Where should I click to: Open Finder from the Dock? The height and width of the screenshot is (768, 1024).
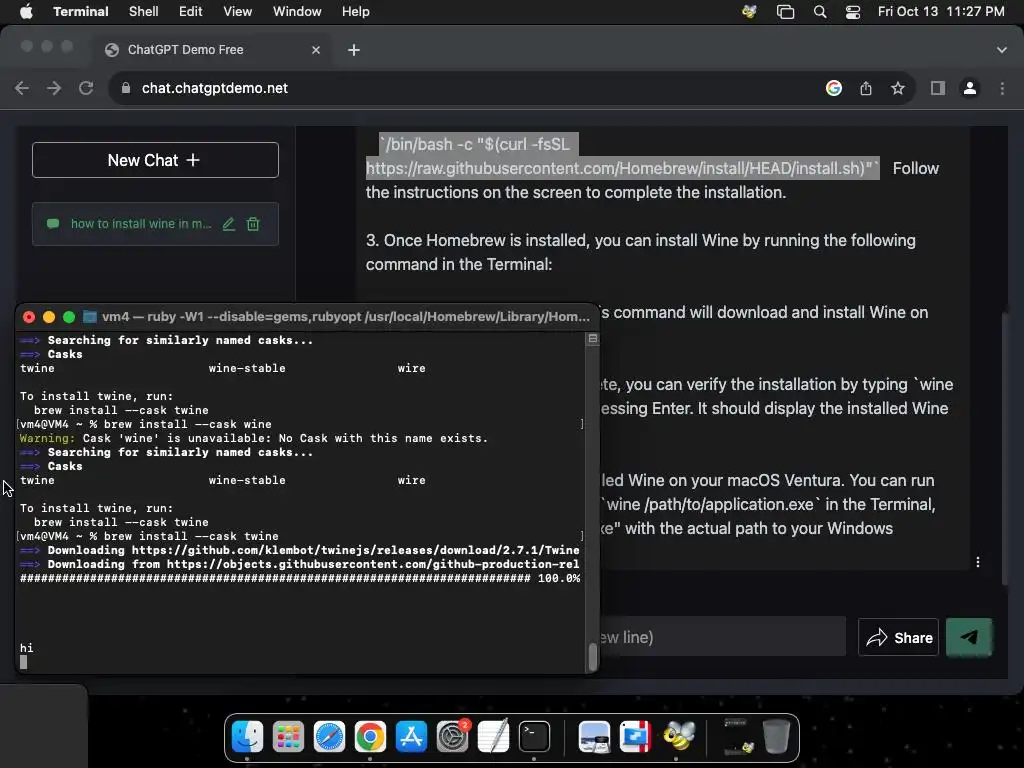click(x=248, y=737)
